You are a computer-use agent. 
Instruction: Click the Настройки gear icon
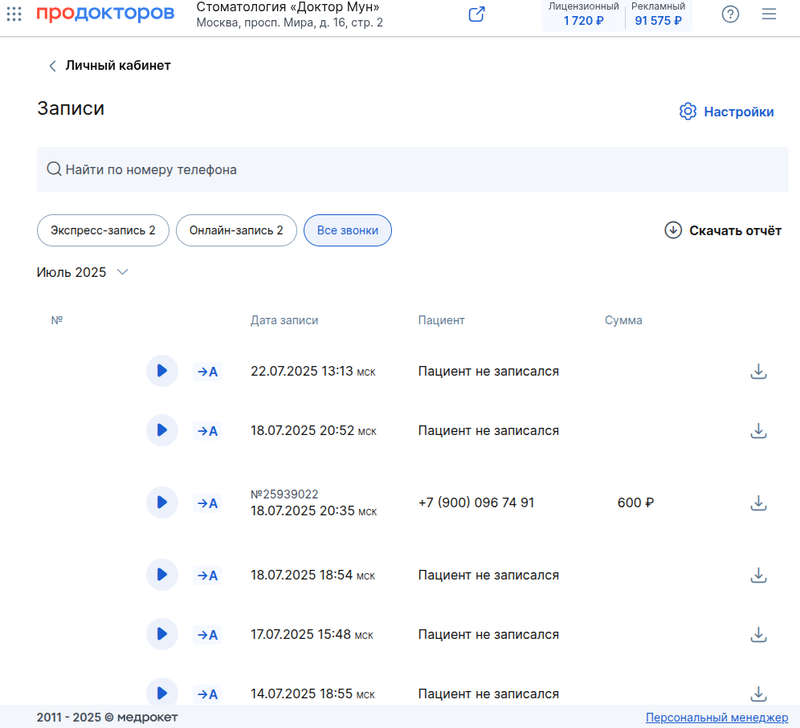(x=687, y=111)
